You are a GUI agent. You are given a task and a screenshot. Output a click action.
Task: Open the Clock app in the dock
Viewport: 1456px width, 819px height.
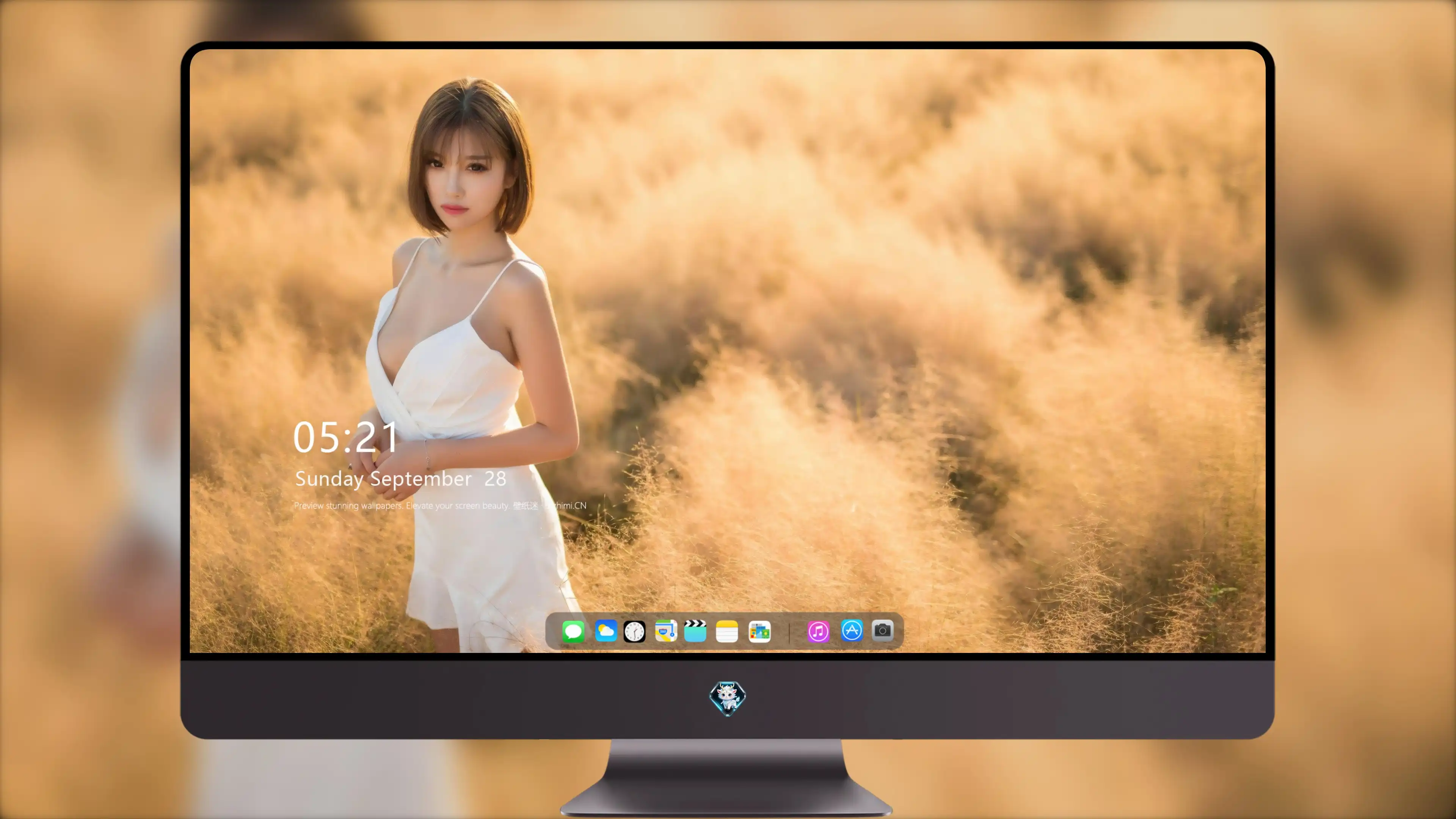click(634, 631)
